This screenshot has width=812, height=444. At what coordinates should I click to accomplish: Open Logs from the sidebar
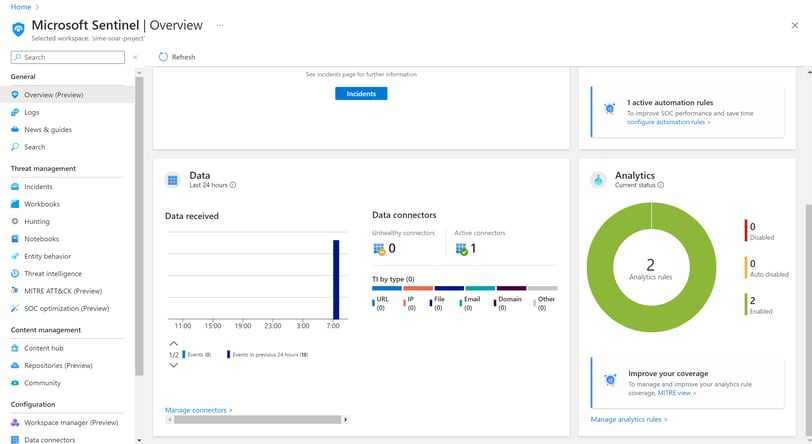(32, 112)
